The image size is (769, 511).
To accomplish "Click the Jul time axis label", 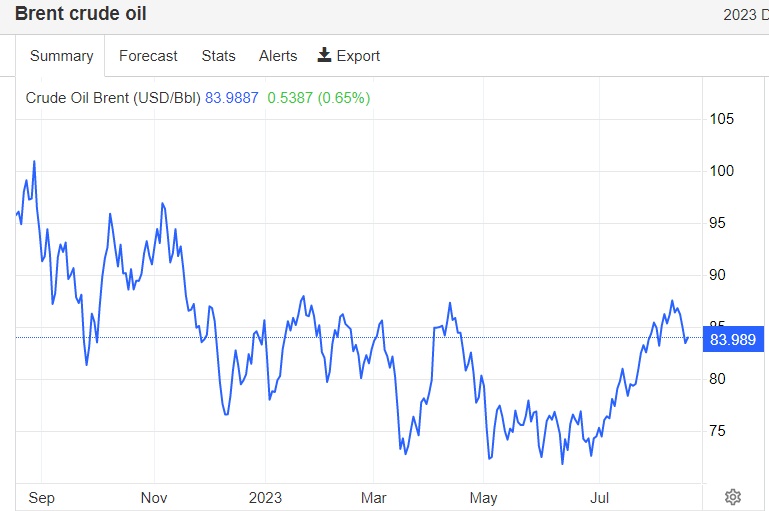I will 600,497.
